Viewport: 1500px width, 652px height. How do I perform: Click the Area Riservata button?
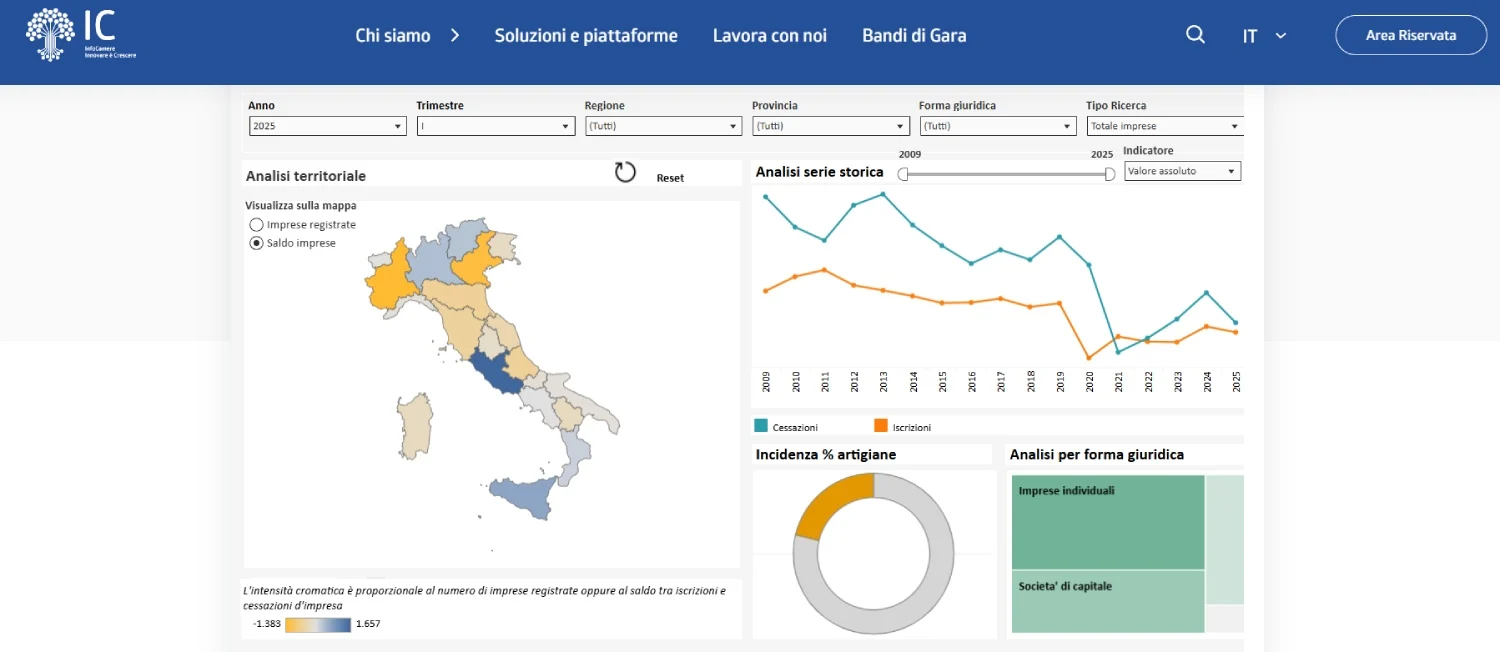[1411, 34]
